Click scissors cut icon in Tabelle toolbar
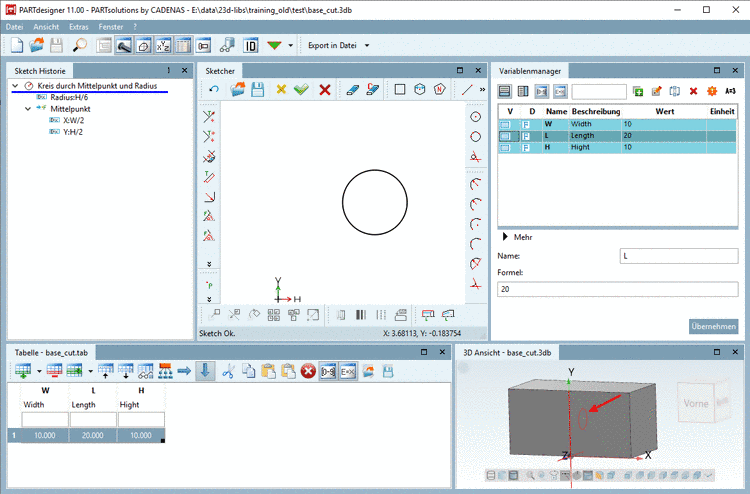The width and height of the screenshot is (750, 494). [227, 371]
